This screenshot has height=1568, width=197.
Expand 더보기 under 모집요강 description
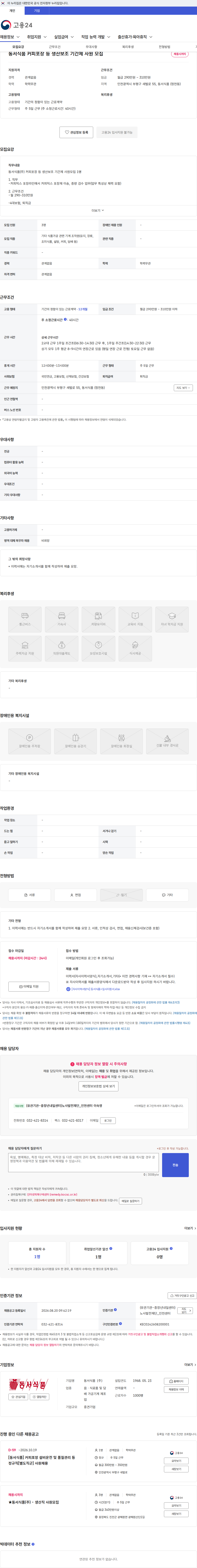(98, 211)
